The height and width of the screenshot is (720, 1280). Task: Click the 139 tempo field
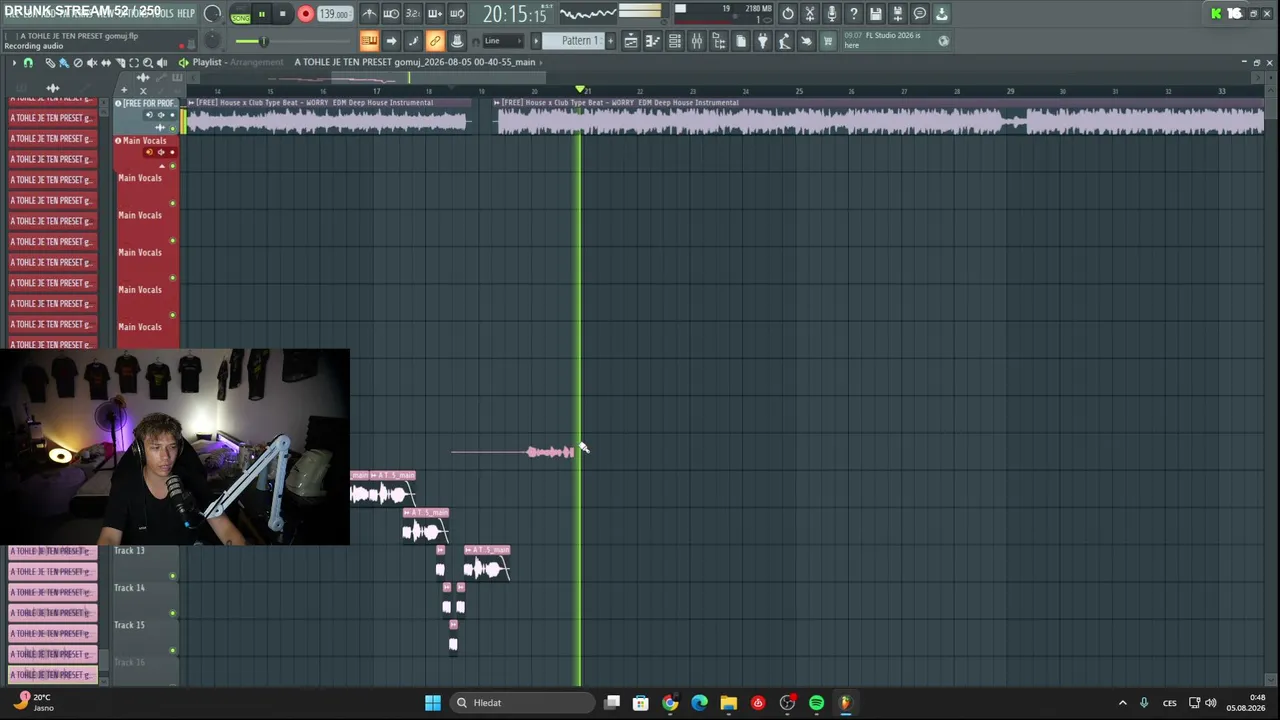(334, 14)
